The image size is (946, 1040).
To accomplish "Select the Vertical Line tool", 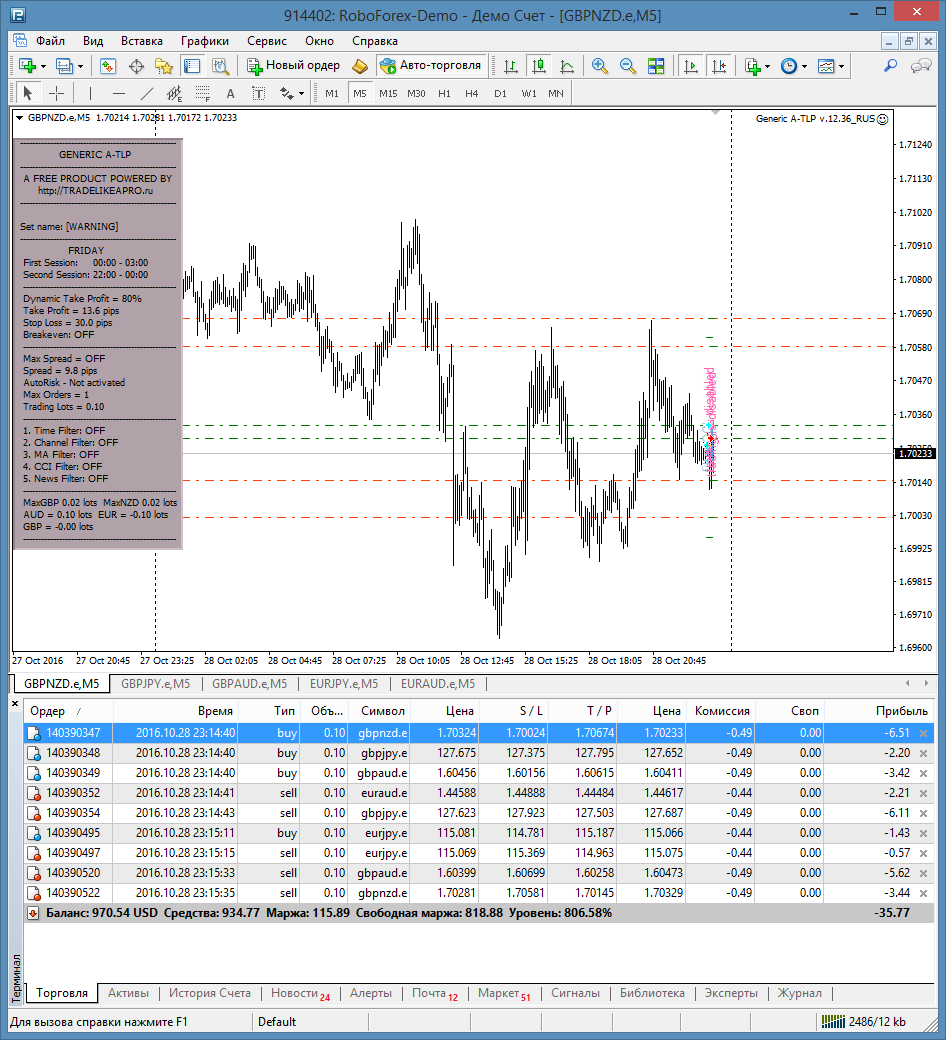I will pos(90,94).
